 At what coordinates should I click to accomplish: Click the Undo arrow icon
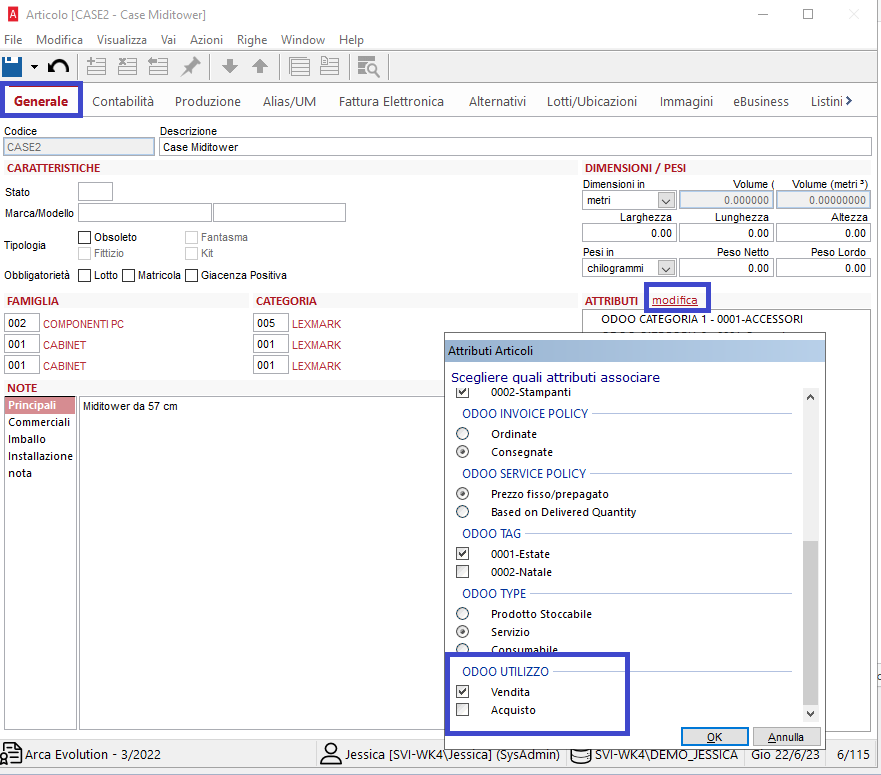click(59, 67)
